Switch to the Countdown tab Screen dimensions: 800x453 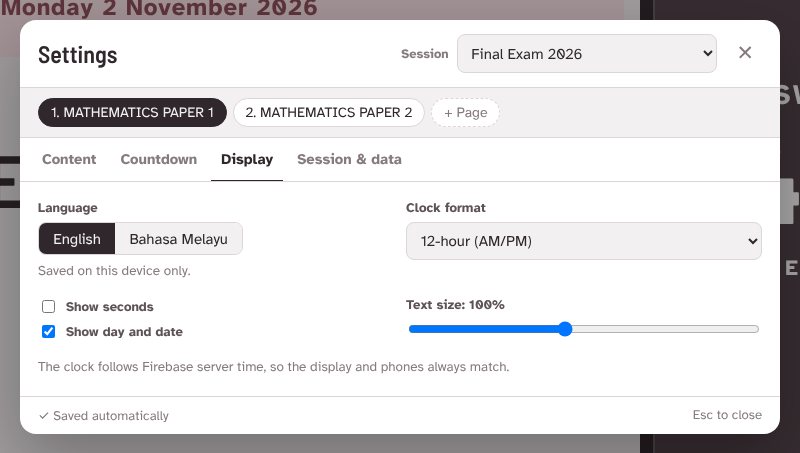coord(159,159)
